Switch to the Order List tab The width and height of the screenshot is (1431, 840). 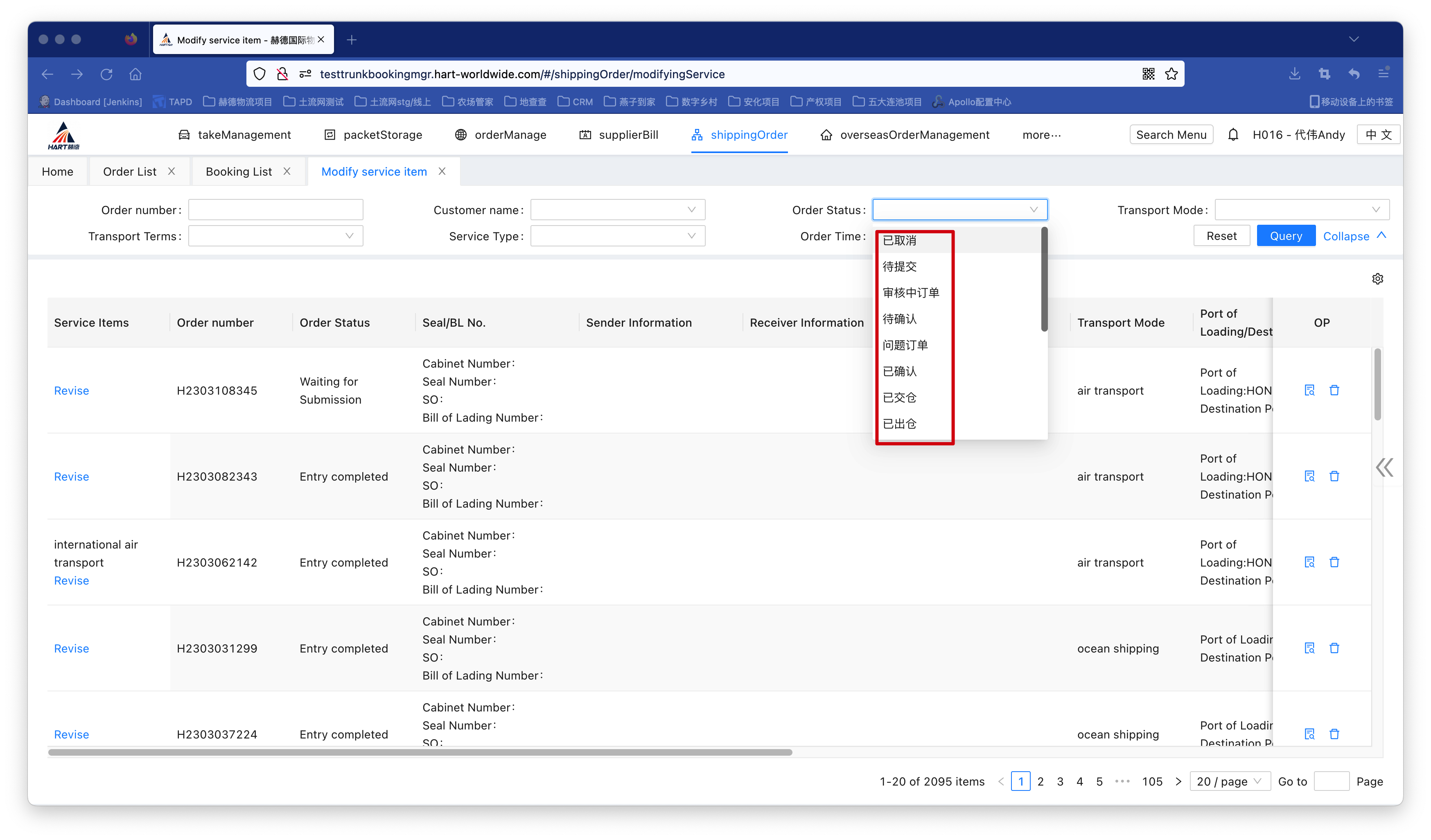click(x=129, y=172)
